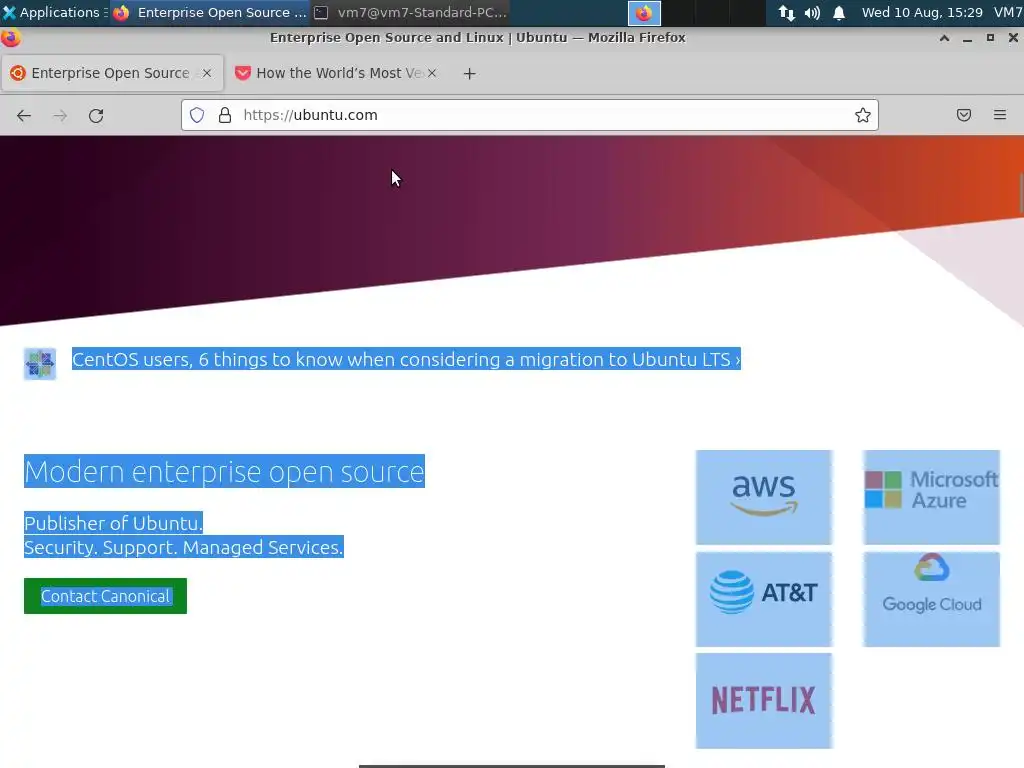View site security via padlock icon
The height and width of the screenshot is (768, 1024).
click(x=225, y=115)
